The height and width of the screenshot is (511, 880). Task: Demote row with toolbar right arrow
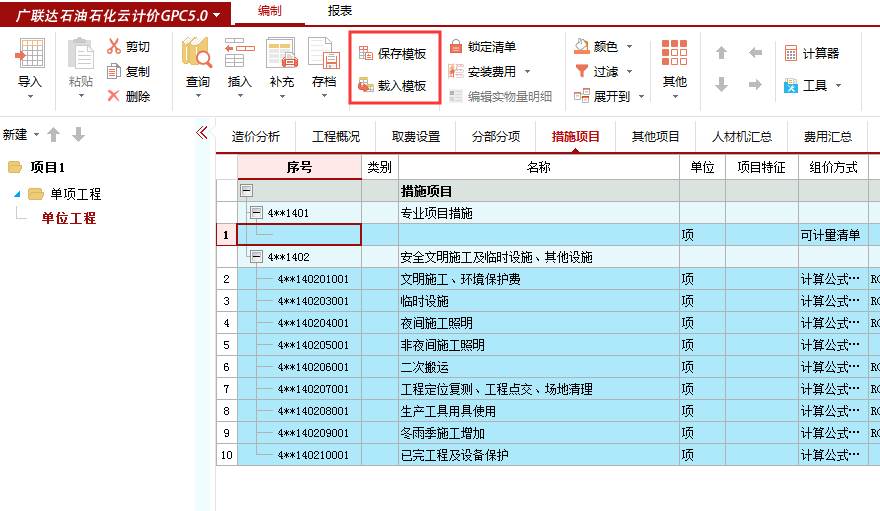755,85
